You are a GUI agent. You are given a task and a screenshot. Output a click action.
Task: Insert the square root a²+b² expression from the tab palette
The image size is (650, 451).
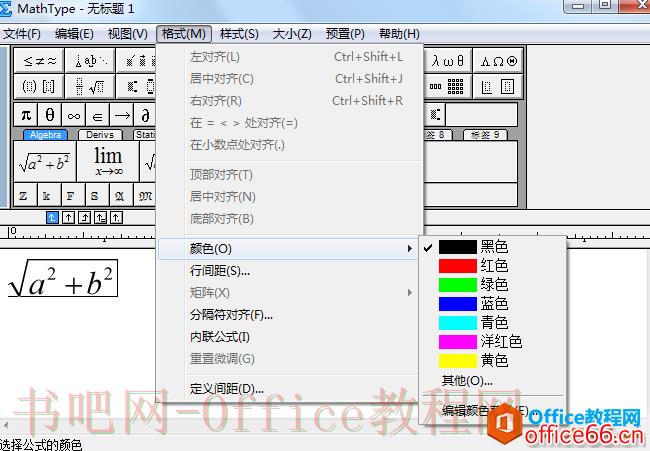[45, 161]
